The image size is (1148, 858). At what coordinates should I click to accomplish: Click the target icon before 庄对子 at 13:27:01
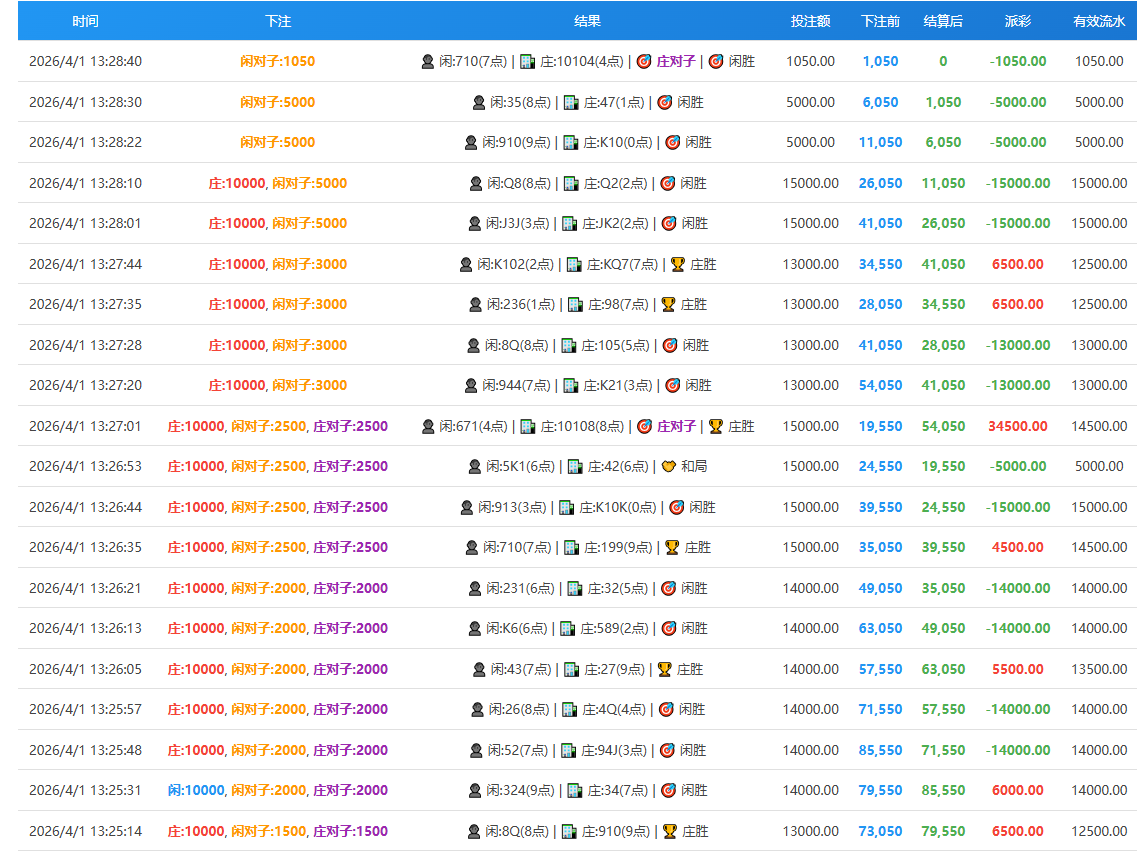point(644,426)
